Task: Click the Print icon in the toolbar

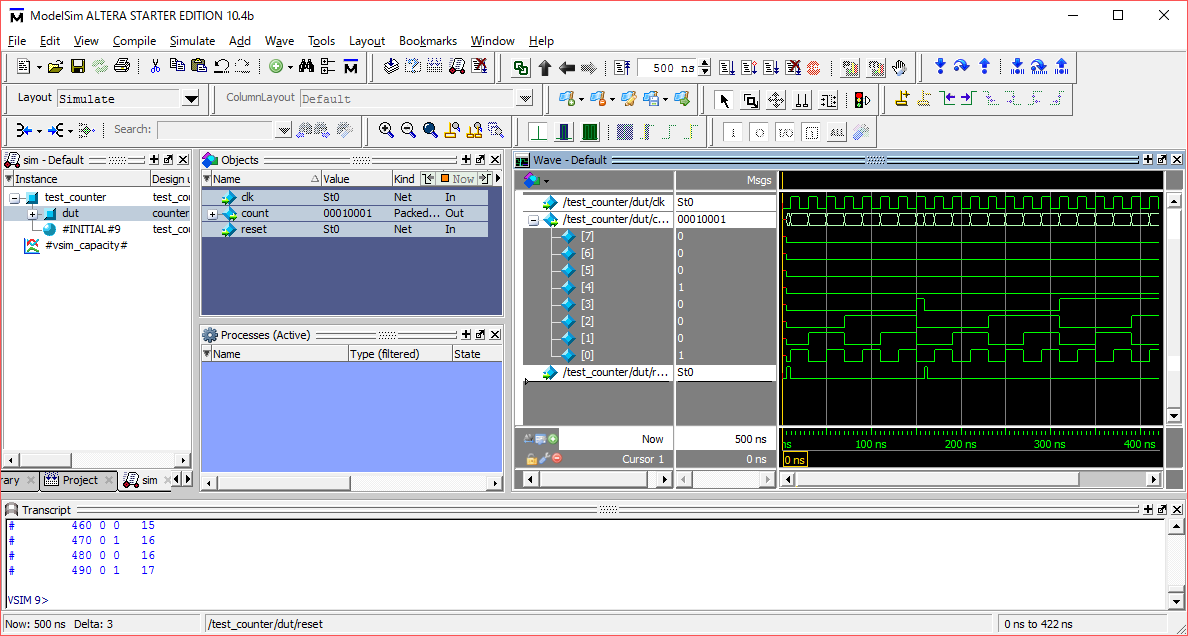Action: 122,67
